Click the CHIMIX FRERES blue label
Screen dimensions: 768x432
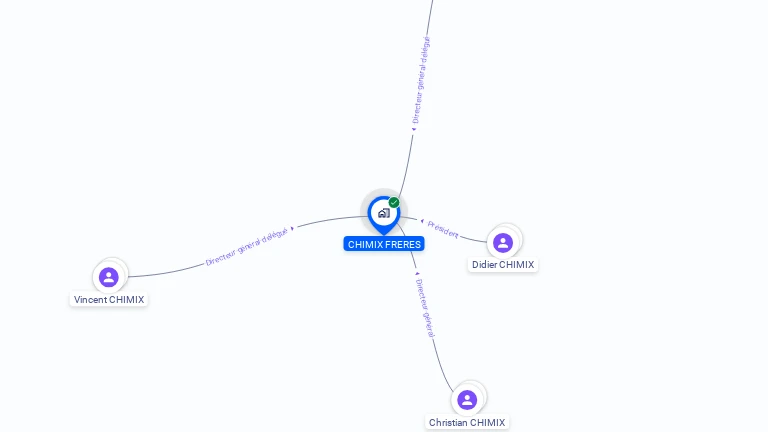click(384, 244)
